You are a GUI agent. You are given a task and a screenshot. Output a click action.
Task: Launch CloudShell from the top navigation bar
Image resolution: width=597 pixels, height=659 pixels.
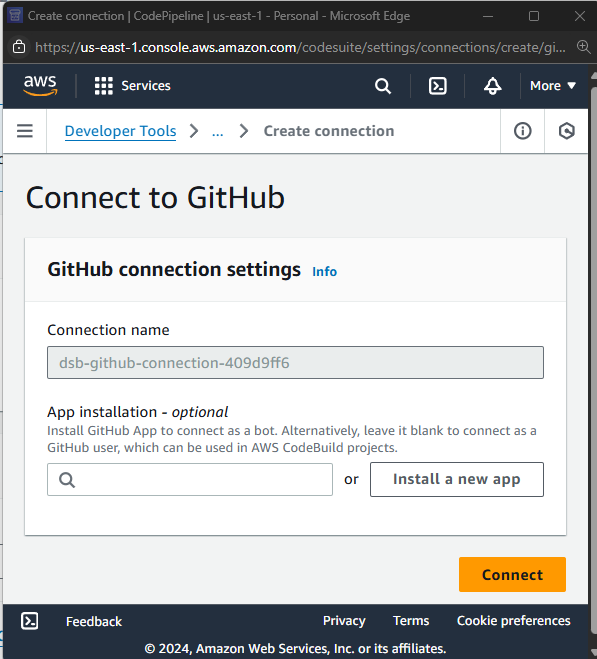(438, 86)
